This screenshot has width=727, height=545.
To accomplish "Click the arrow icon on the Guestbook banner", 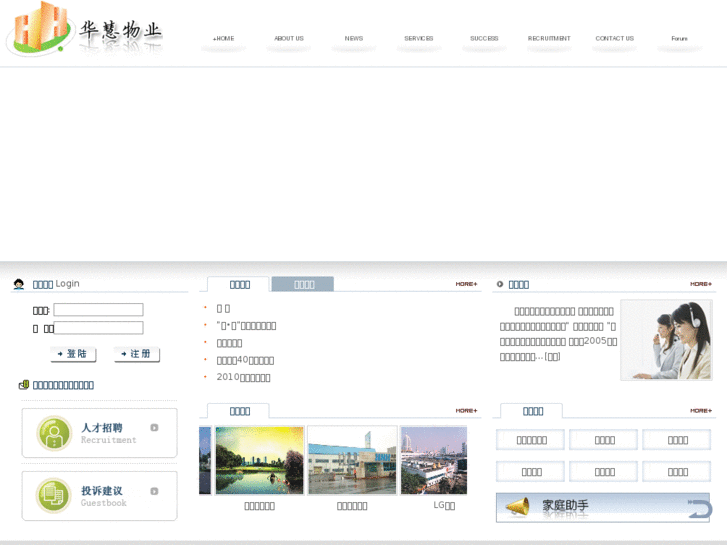I will [x=154, y=491].
